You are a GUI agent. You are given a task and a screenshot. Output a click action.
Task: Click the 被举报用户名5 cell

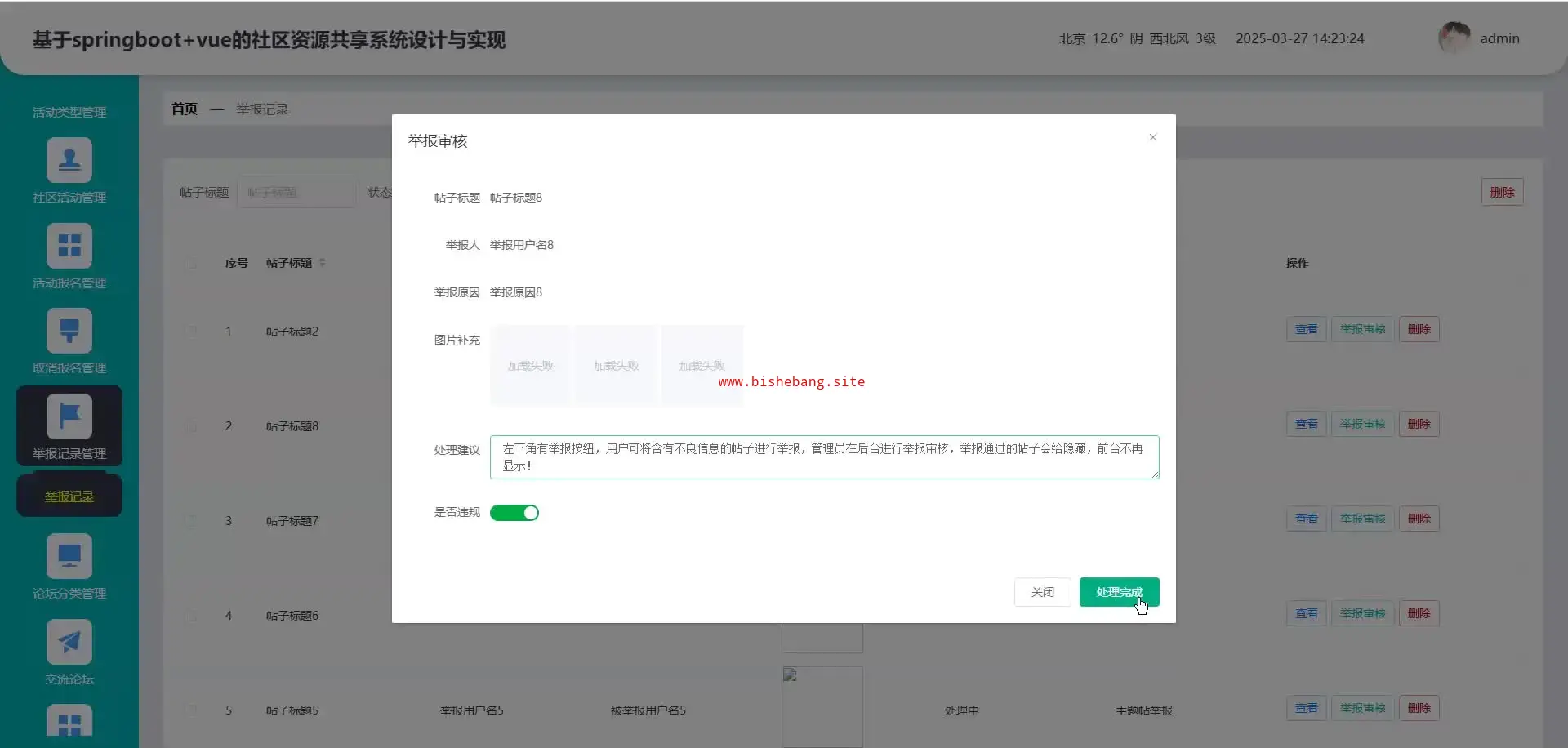pyautogui.click(x=648, y=710)
